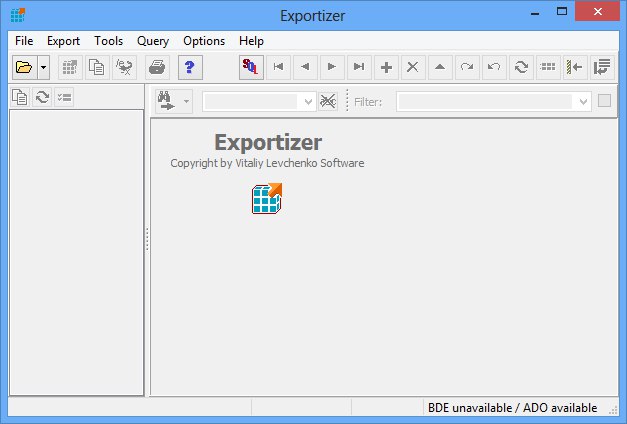The height and width of the screenshot is (424, 627).
Task: Click the undo curved arrow icon
Action: coord(494,67)
